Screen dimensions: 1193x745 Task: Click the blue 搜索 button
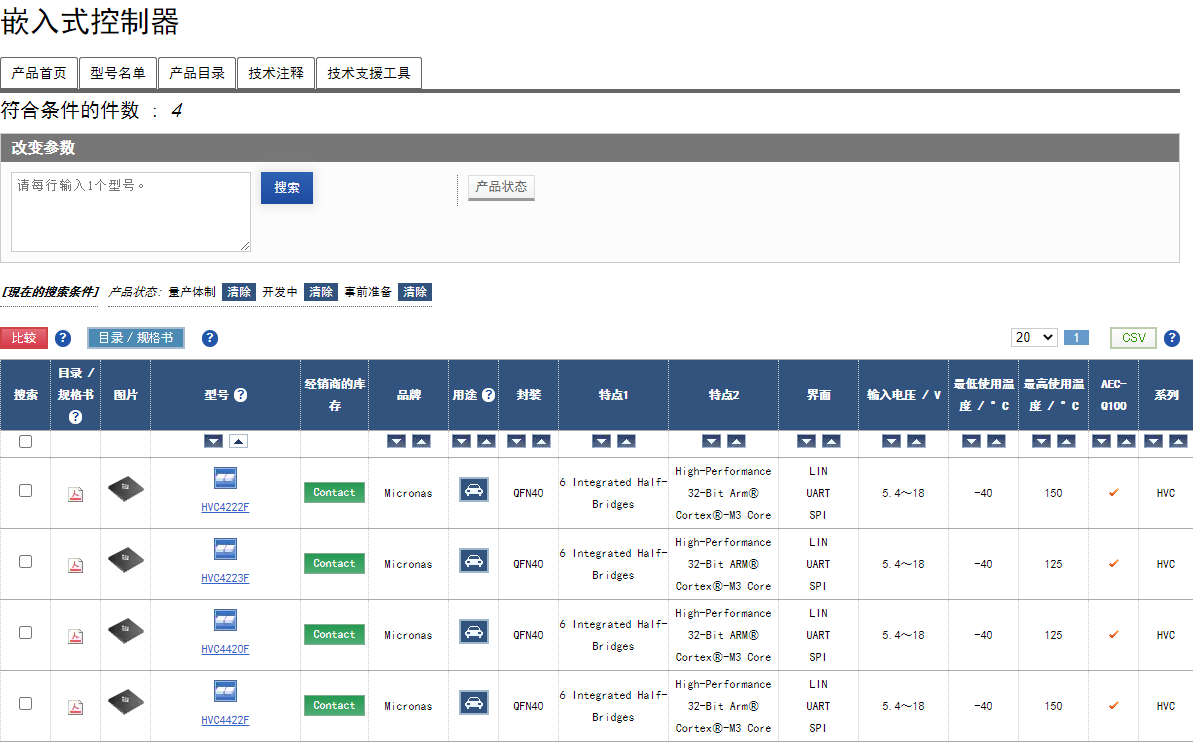point(287,187)
